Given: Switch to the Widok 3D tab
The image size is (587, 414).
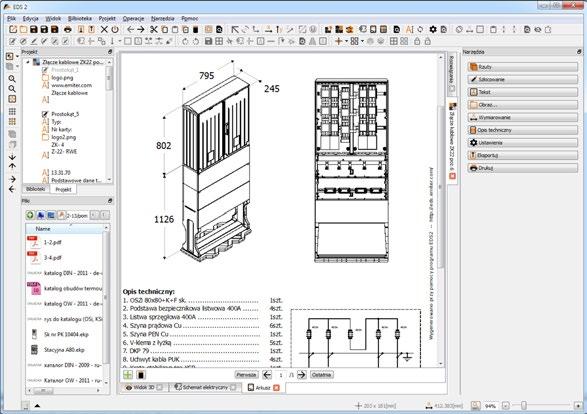Looking at the screenshot, I should (144, 387).
